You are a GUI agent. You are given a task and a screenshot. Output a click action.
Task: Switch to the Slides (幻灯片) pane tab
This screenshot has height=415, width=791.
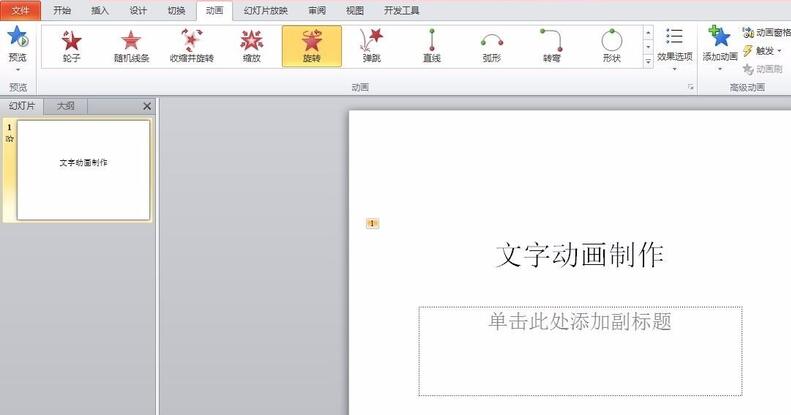pos(22,106)
